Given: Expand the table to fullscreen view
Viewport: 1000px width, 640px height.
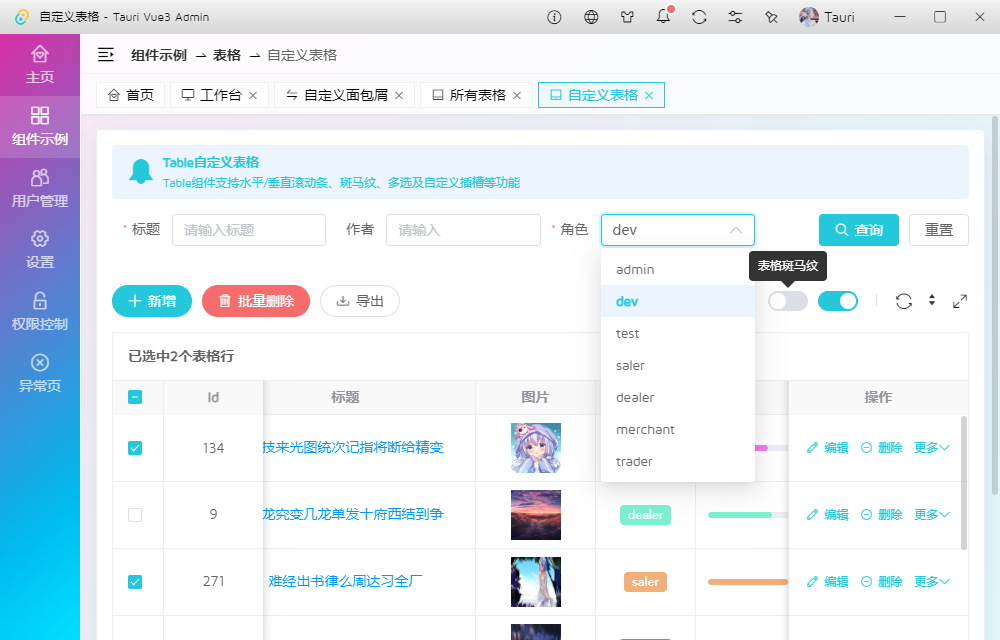Looking at the screenshot, I should click(x=960, y=300).
